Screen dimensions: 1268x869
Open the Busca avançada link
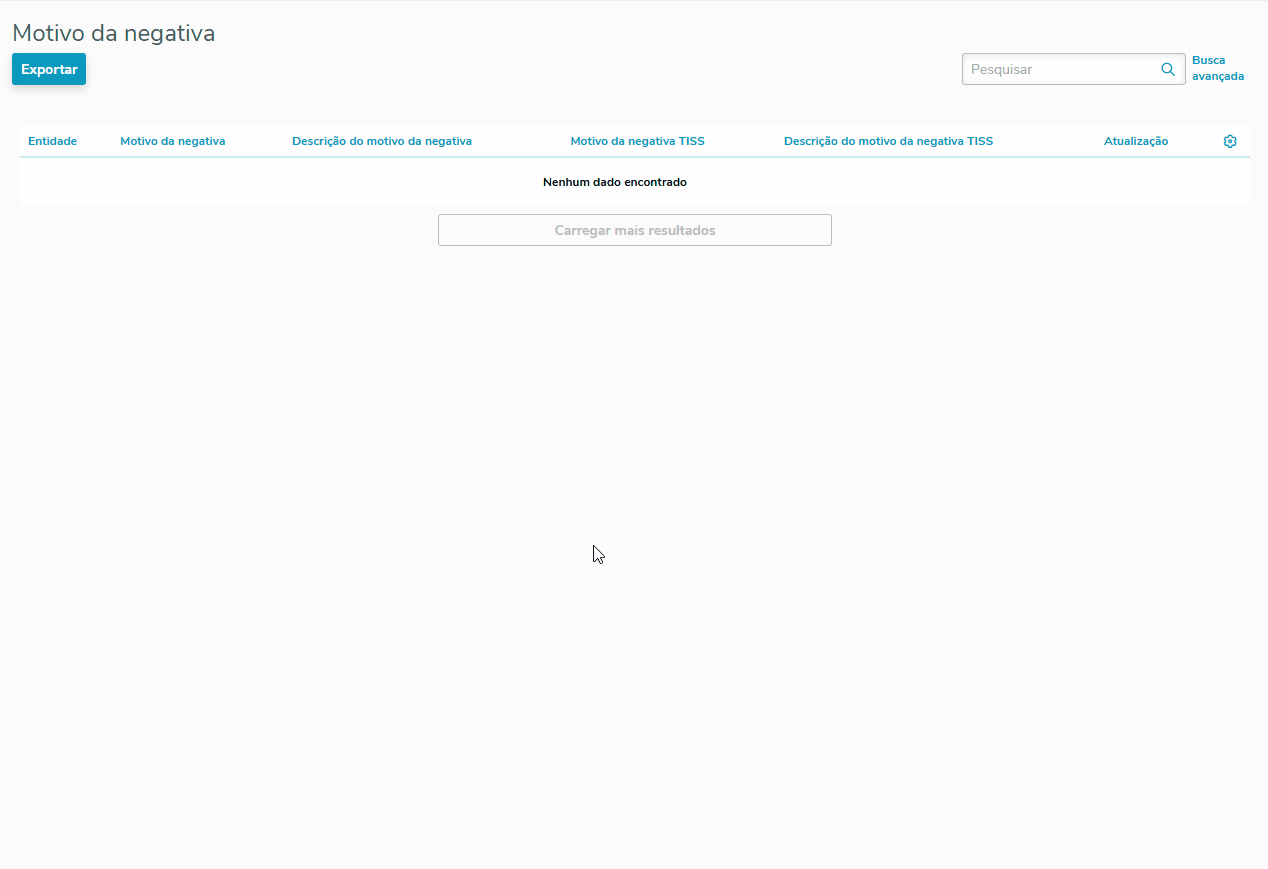click(1218, 68)
